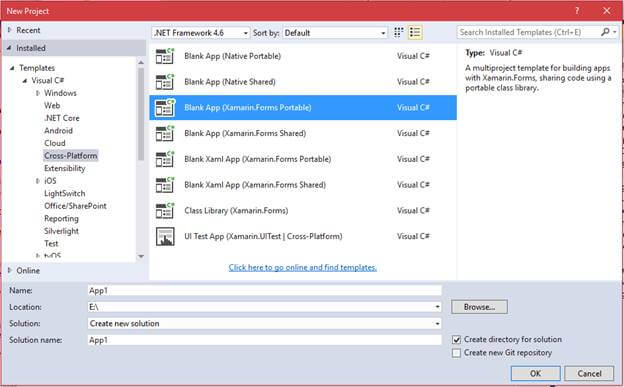Click the project Name input field

click(x=264, y=291)
